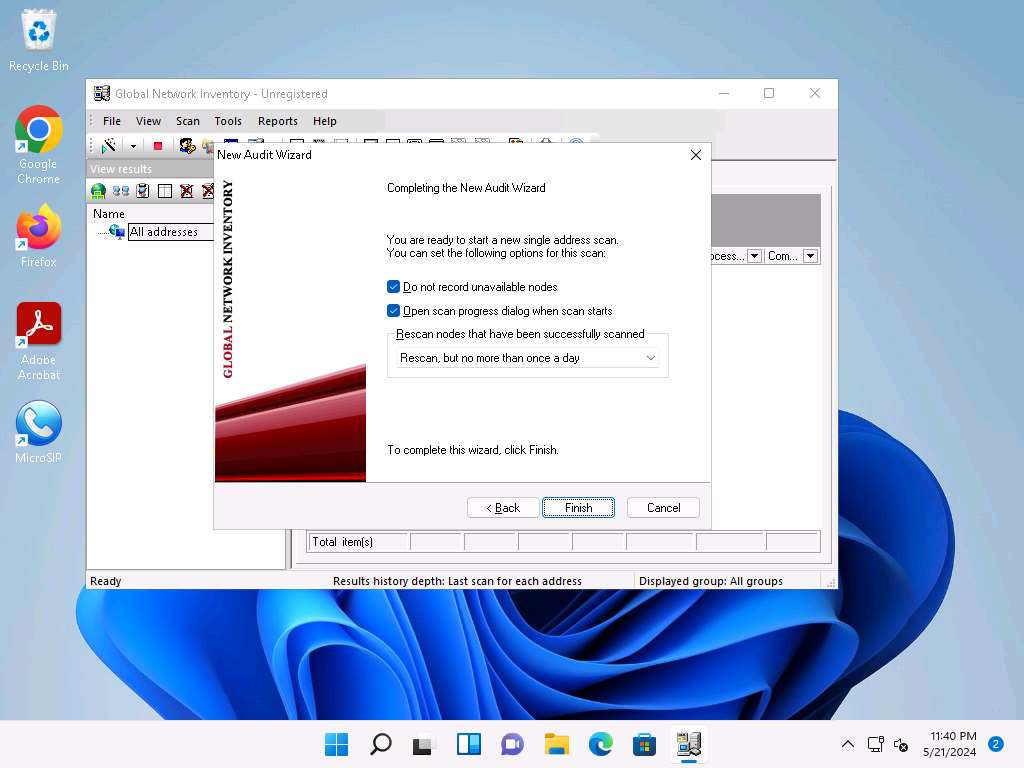1024x768 pixels.
Task: Click Finish to complete the wizard
Action: pyautogui.click(x=578, y=508)
